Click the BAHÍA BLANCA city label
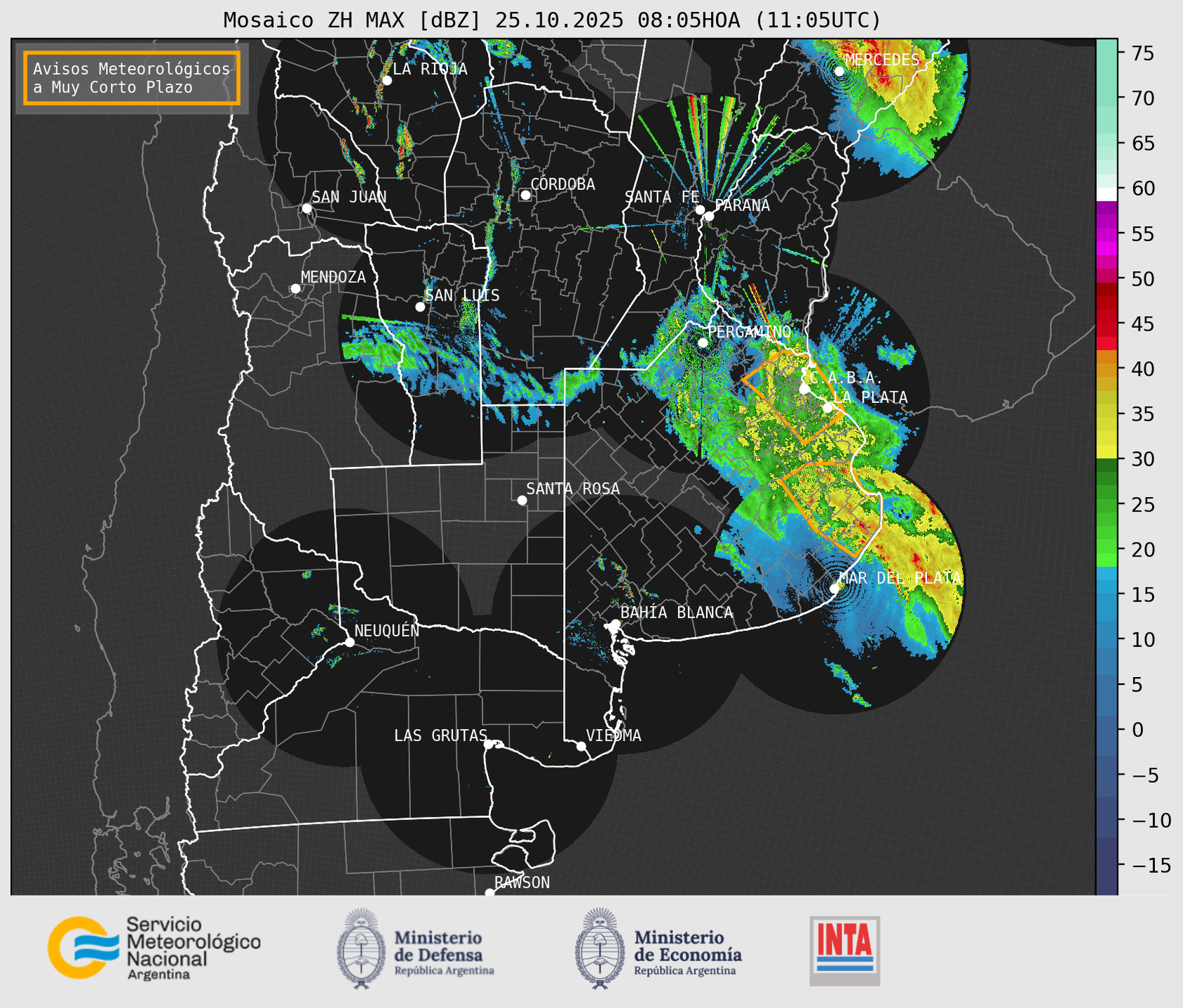This screenshot has height=1008, width=1183. pos(677,613)
